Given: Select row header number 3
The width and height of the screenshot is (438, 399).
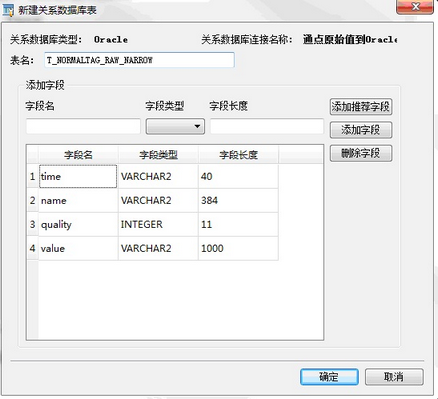Looking at the screenshot, I should [x=32, y=224].
